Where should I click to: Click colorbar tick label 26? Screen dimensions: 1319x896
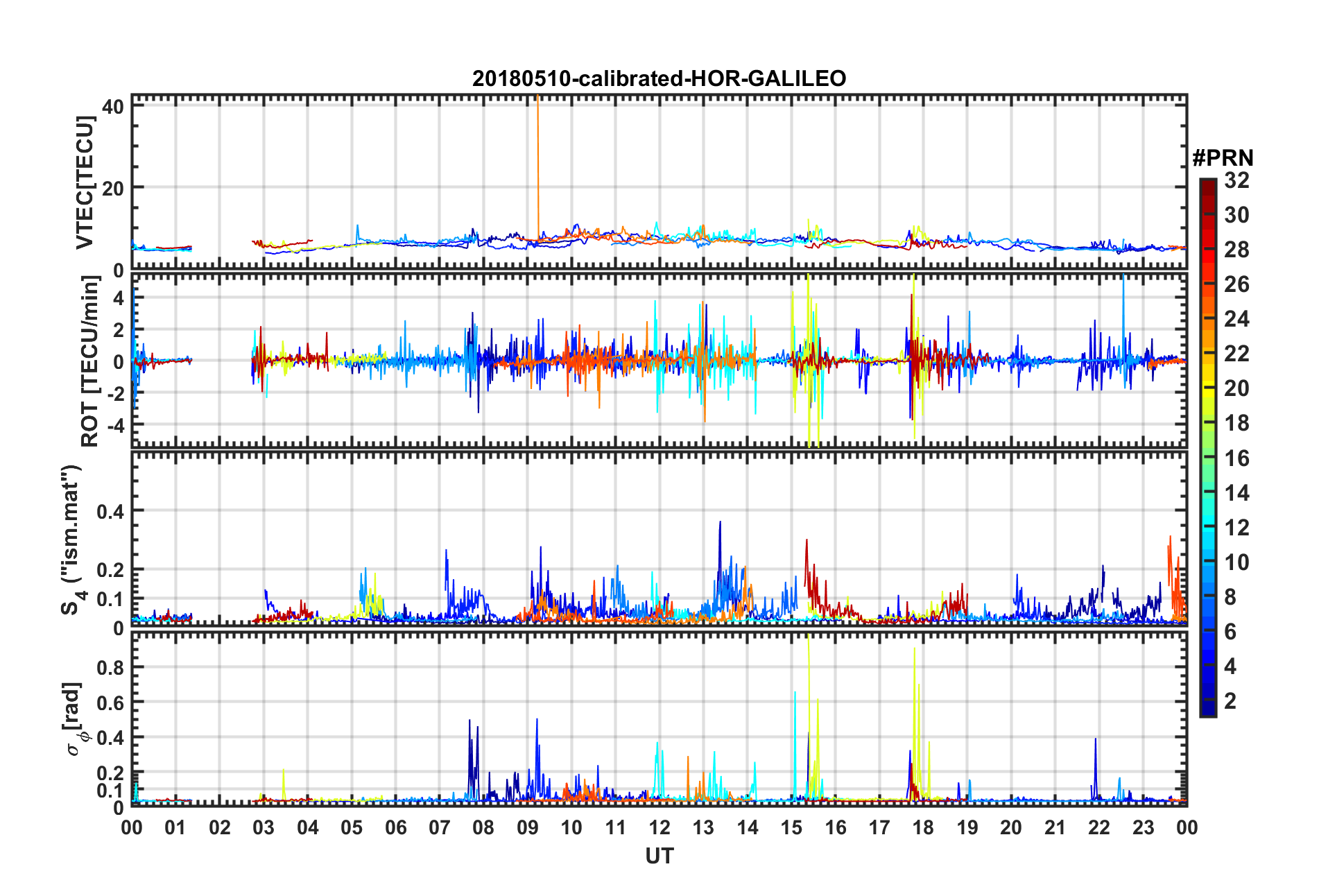click(1236, 284)
